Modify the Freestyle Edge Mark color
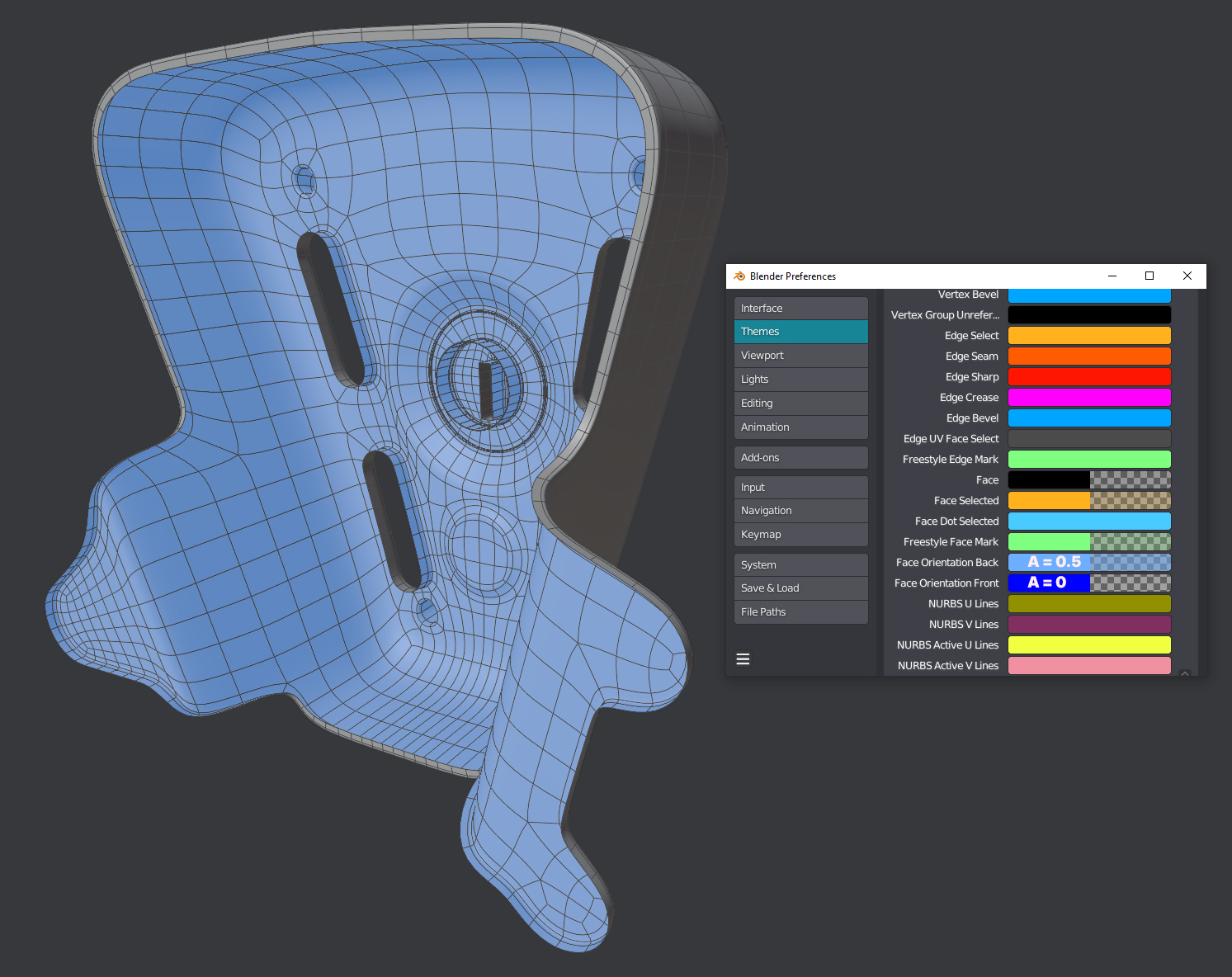The width and height of the screenshot is (1232, 977). click(x=1088, y=459)
